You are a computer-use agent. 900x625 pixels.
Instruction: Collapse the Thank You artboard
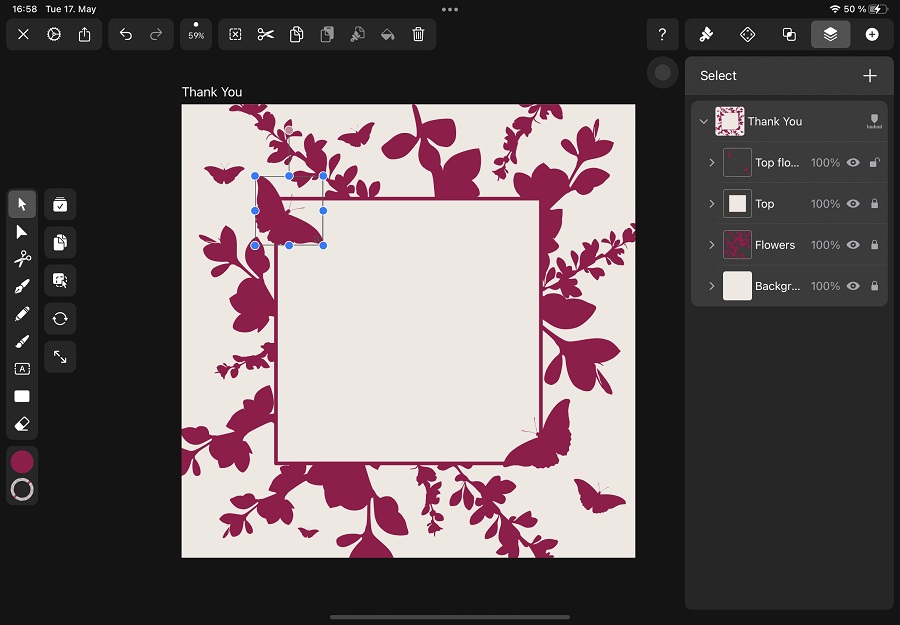(x=704, y=122)
